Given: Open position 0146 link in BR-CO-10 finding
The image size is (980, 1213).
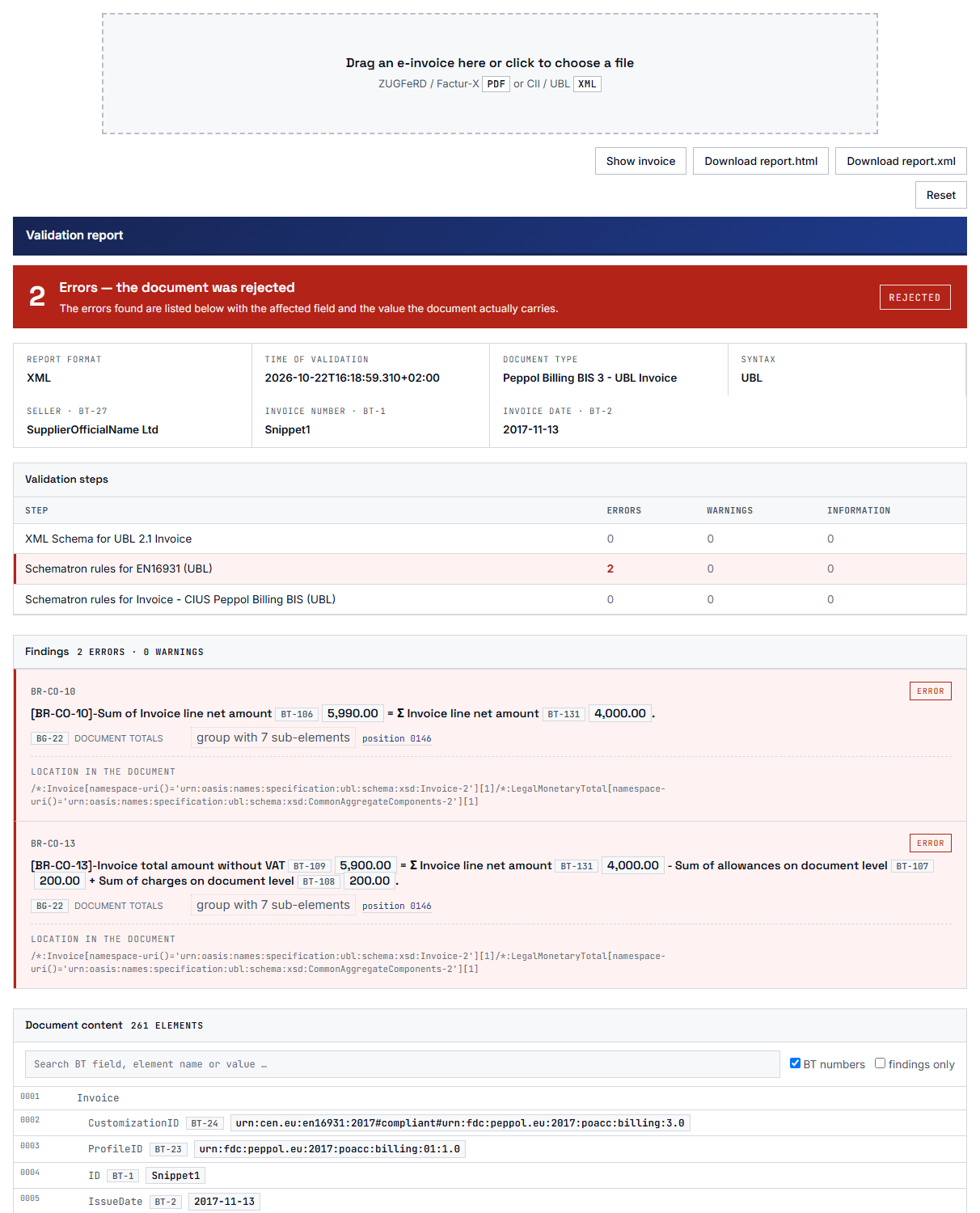Looking at the screenshot, I should click(397, 738).
